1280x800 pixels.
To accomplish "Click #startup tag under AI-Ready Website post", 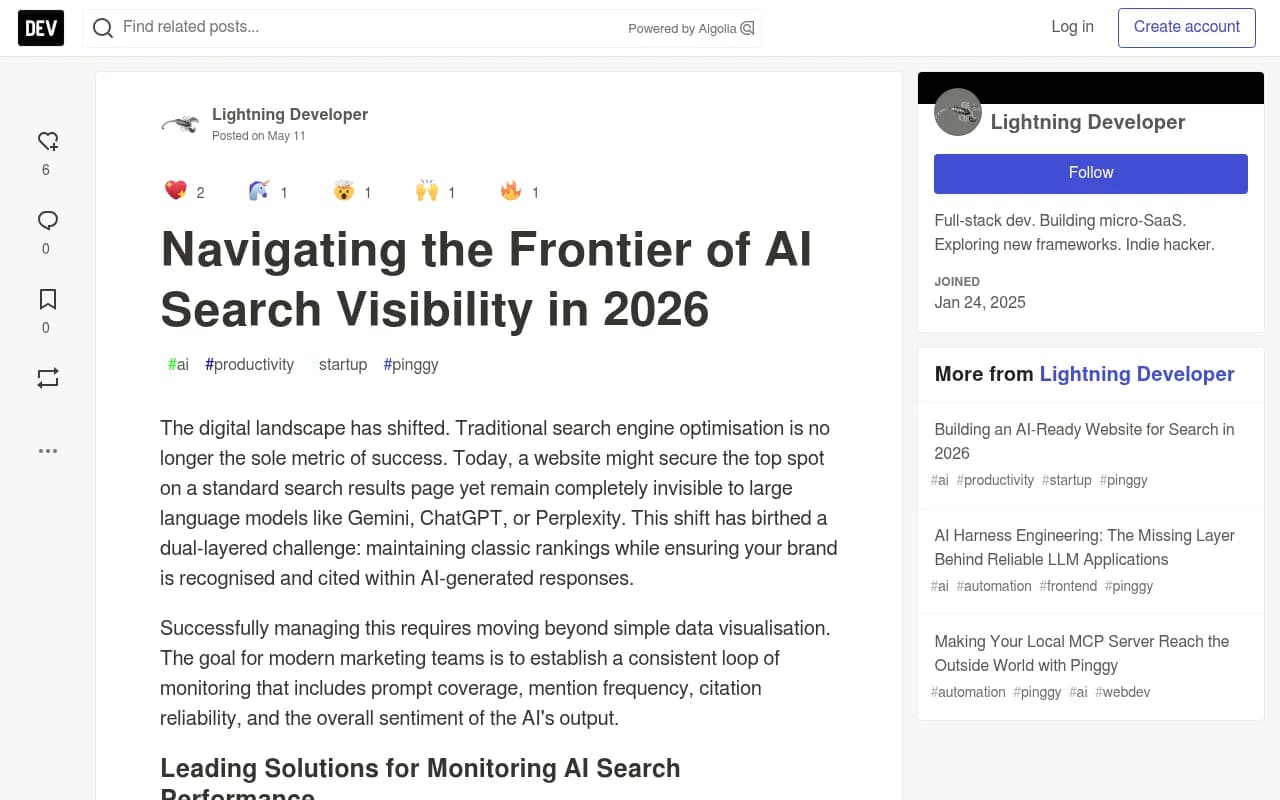I will pos(1067,480).
